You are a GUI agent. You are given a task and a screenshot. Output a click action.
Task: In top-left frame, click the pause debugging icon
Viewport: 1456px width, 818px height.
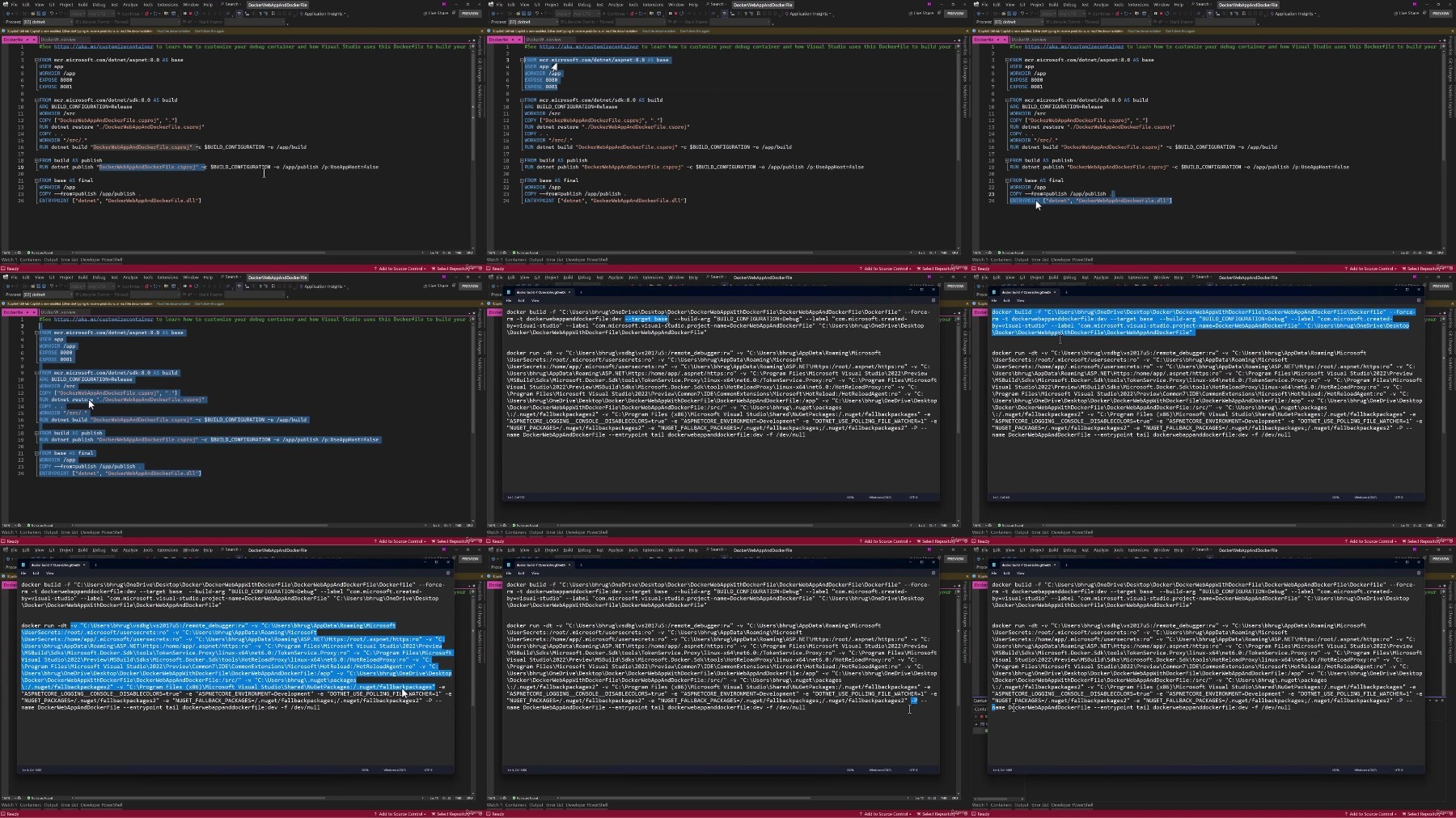(184, 13)
